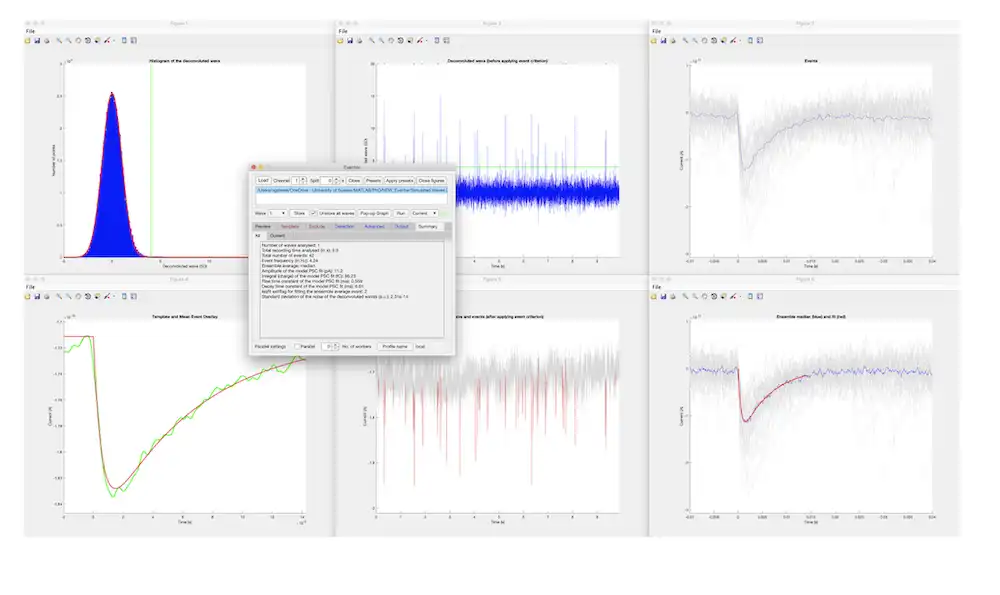
Task: Switch to the Detection tab
Action: pyautogui.click(x=344, y=226)
